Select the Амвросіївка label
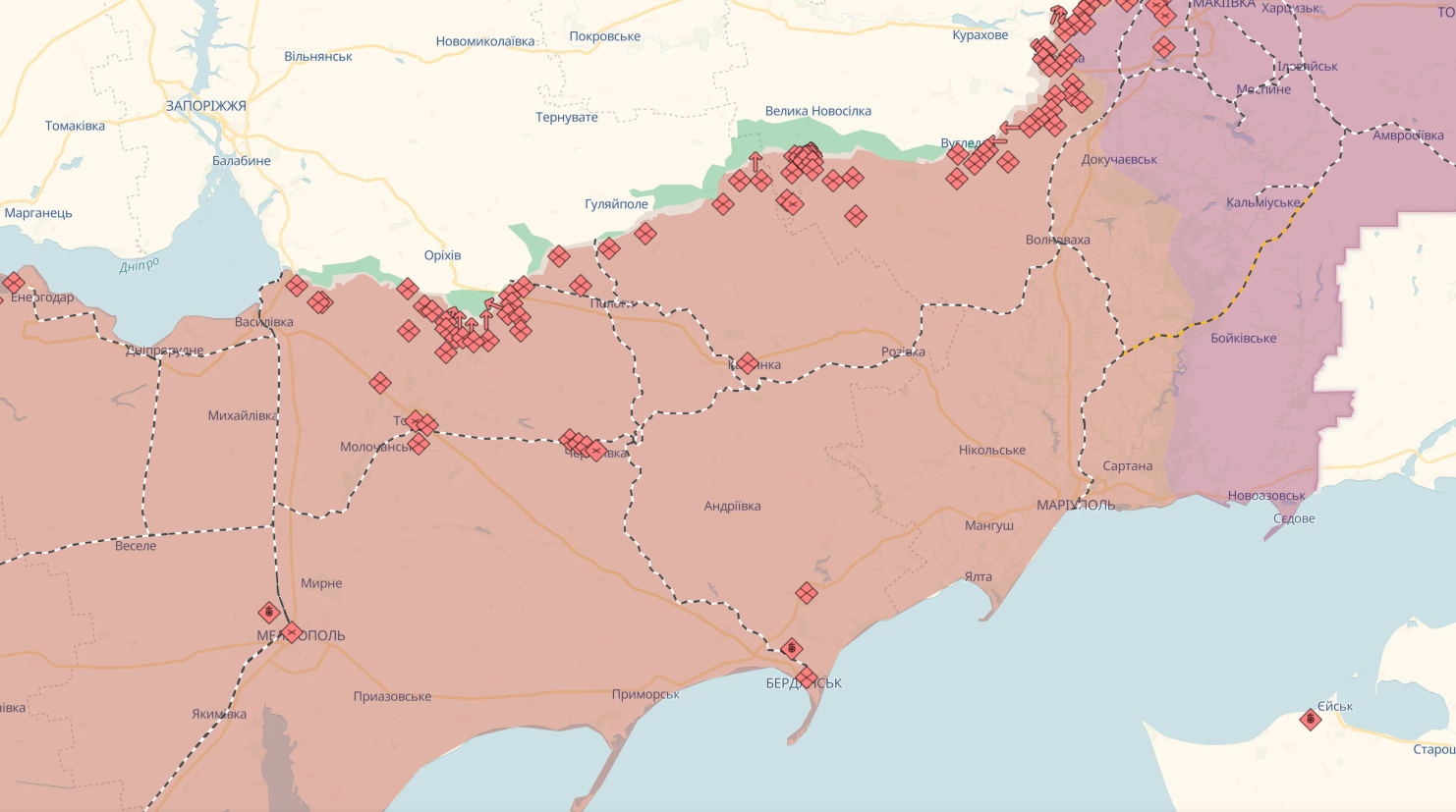Screen dimensions: 1456x812 pos(1408,135)
